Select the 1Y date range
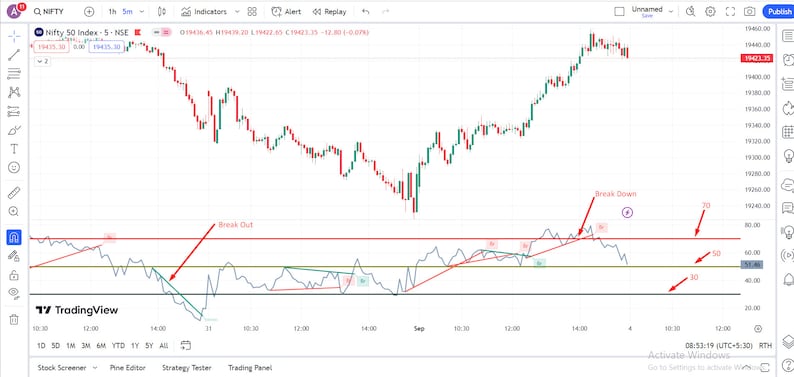 (x=135, y=346)
